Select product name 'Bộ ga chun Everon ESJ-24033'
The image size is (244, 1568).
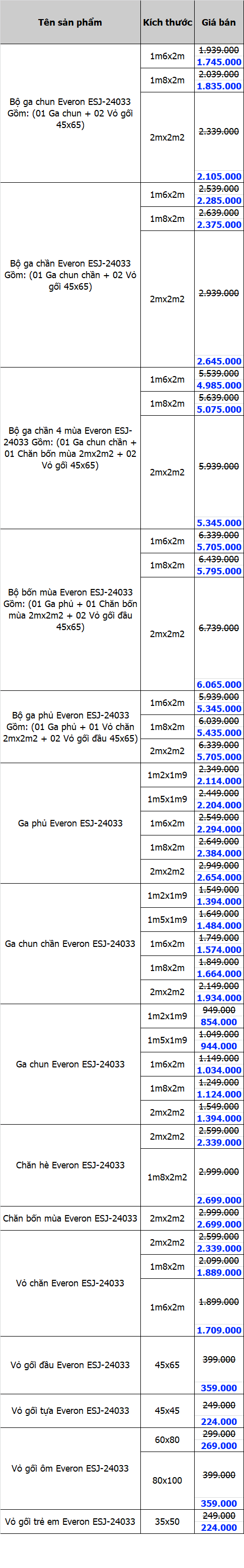click(x=70, y=101)
